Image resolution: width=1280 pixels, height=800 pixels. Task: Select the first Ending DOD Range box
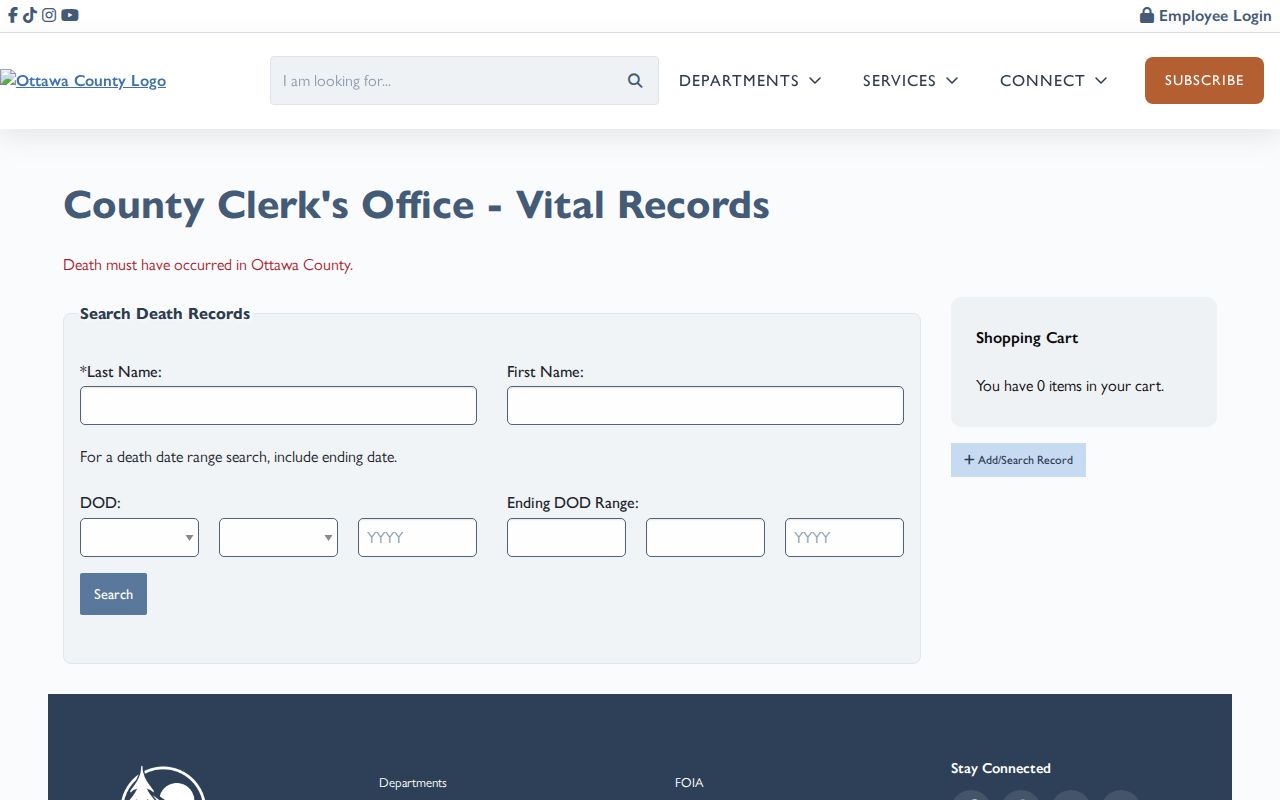[566, 537]
